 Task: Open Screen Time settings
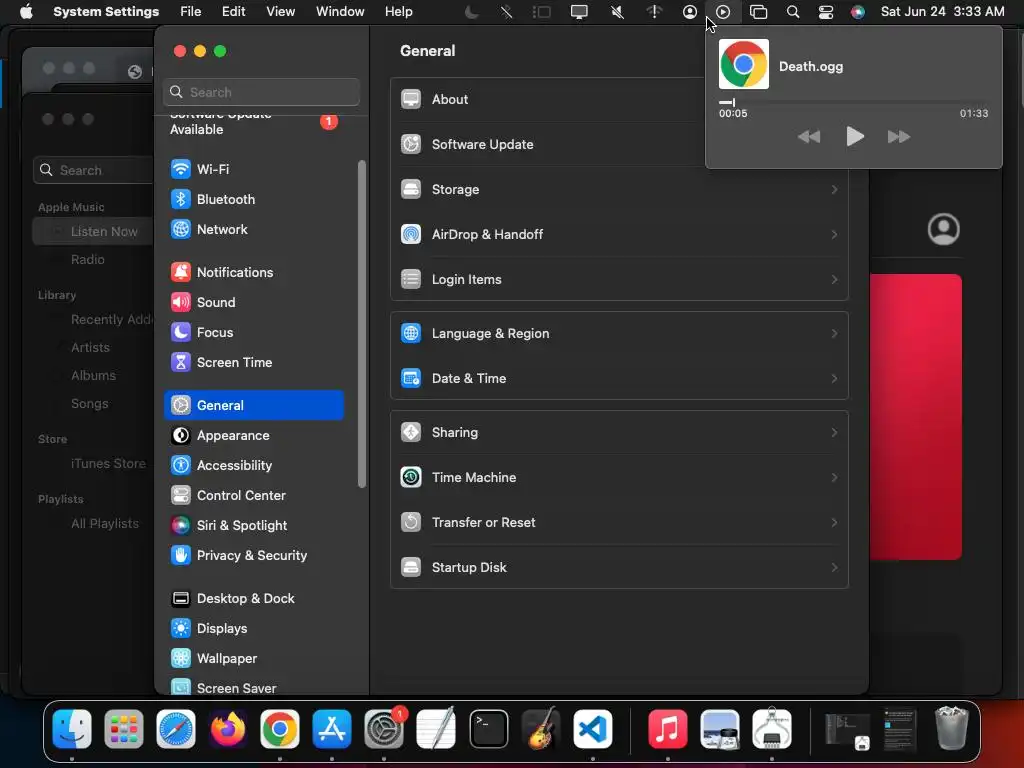click(x=253, y=362)
